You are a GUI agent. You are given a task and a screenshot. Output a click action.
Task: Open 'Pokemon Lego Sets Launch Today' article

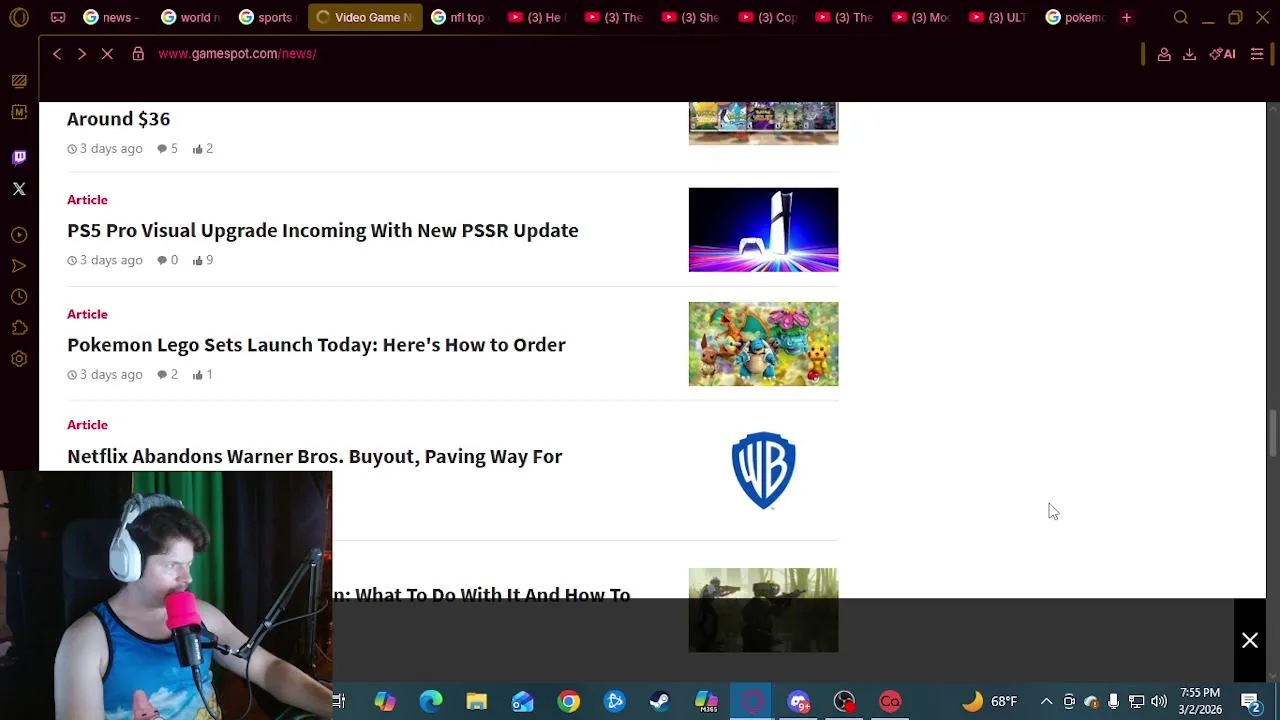pyautogui.click(x=316, y=345)
